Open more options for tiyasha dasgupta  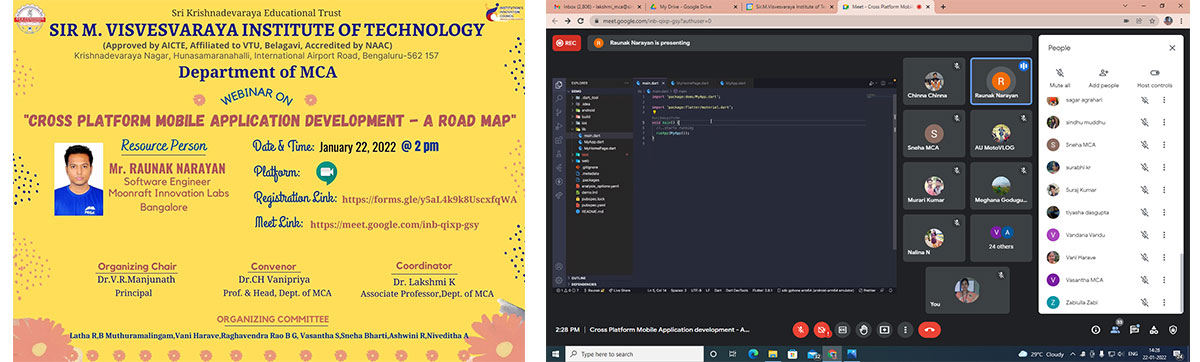point(1164,211)
